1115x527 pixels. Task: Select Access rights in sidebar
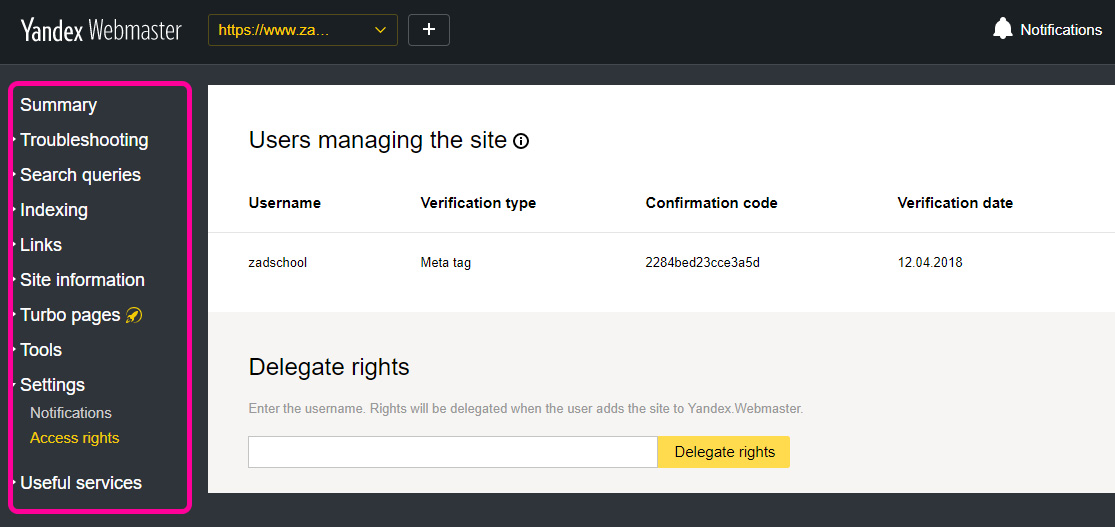75,438
